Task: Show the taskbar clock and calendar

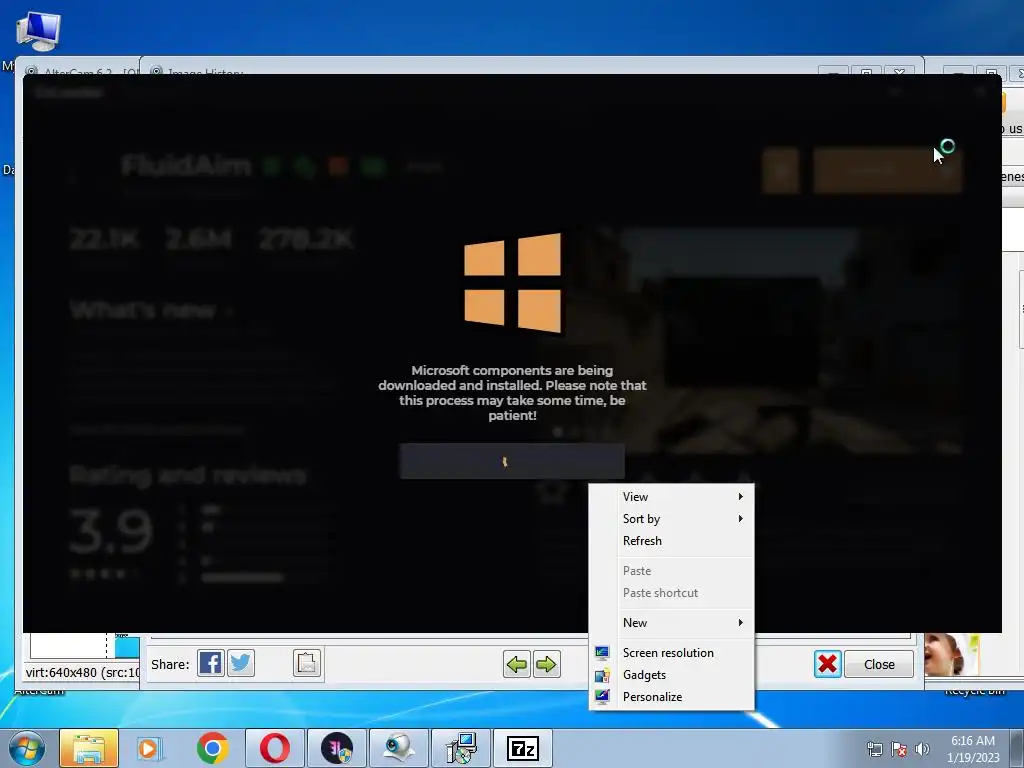Action: (x=973, y=749)
